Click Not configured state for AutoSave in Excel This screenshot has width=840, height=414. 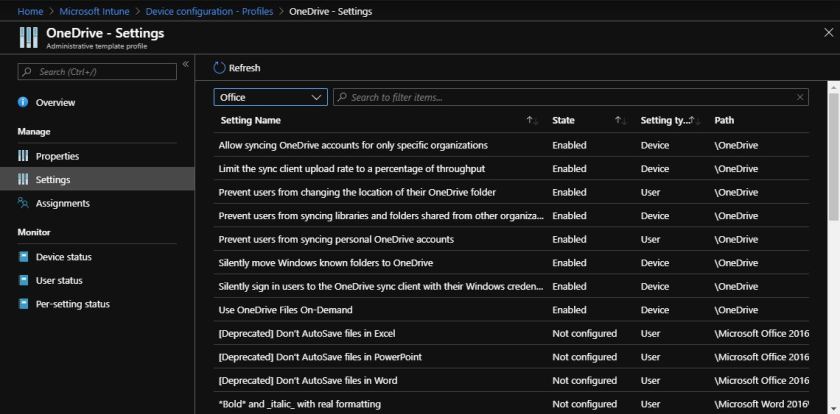[x=584, y=334]
